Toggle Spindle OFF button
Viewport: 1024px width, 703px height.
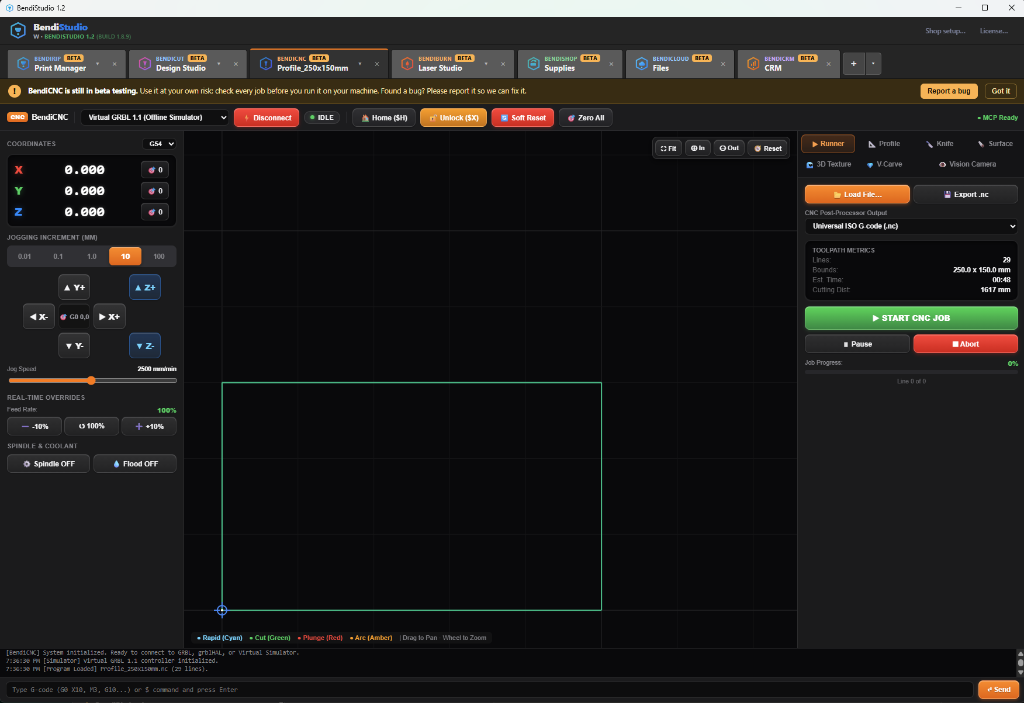pyautogui.click(x=48, y=463)
